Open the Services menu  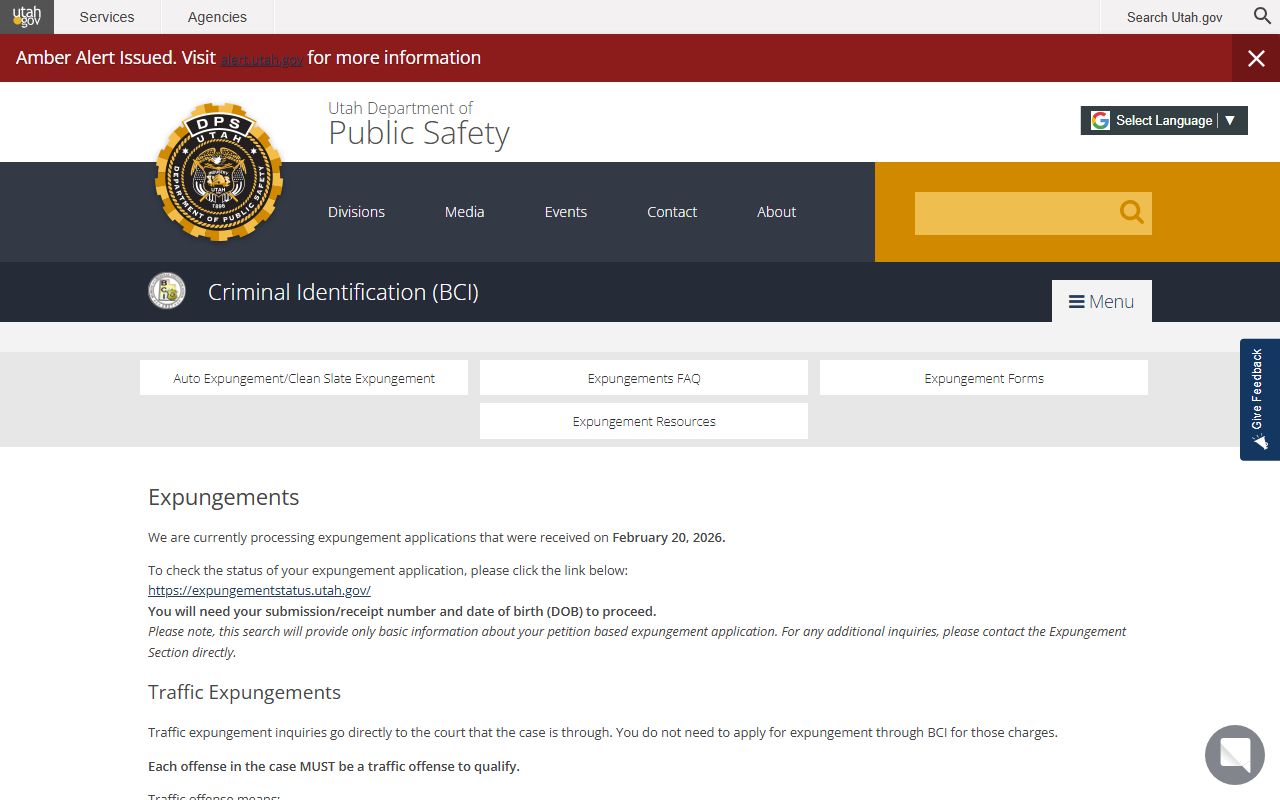(x=107, y=17)
